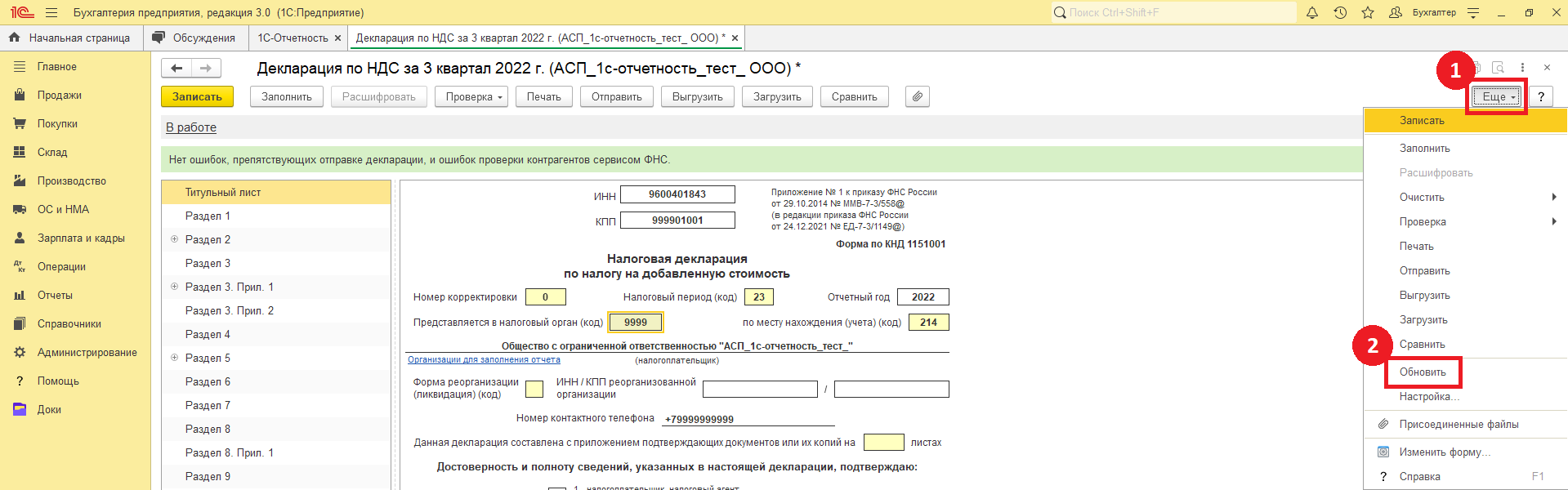Open ОС и НМА section in sidebar
Screen dimensions: 1568x490
coord(75,209)
